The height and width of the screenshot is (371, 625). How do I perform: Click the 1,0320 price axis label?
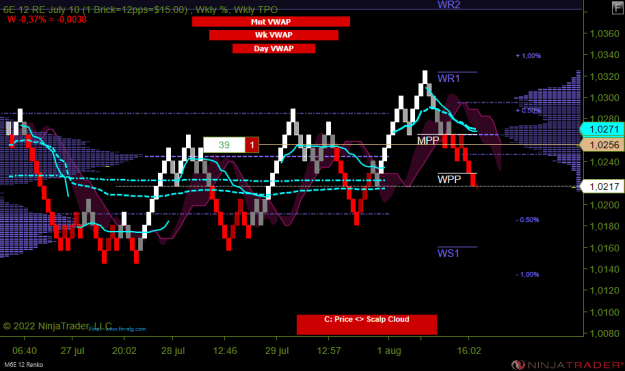(604, 77)
